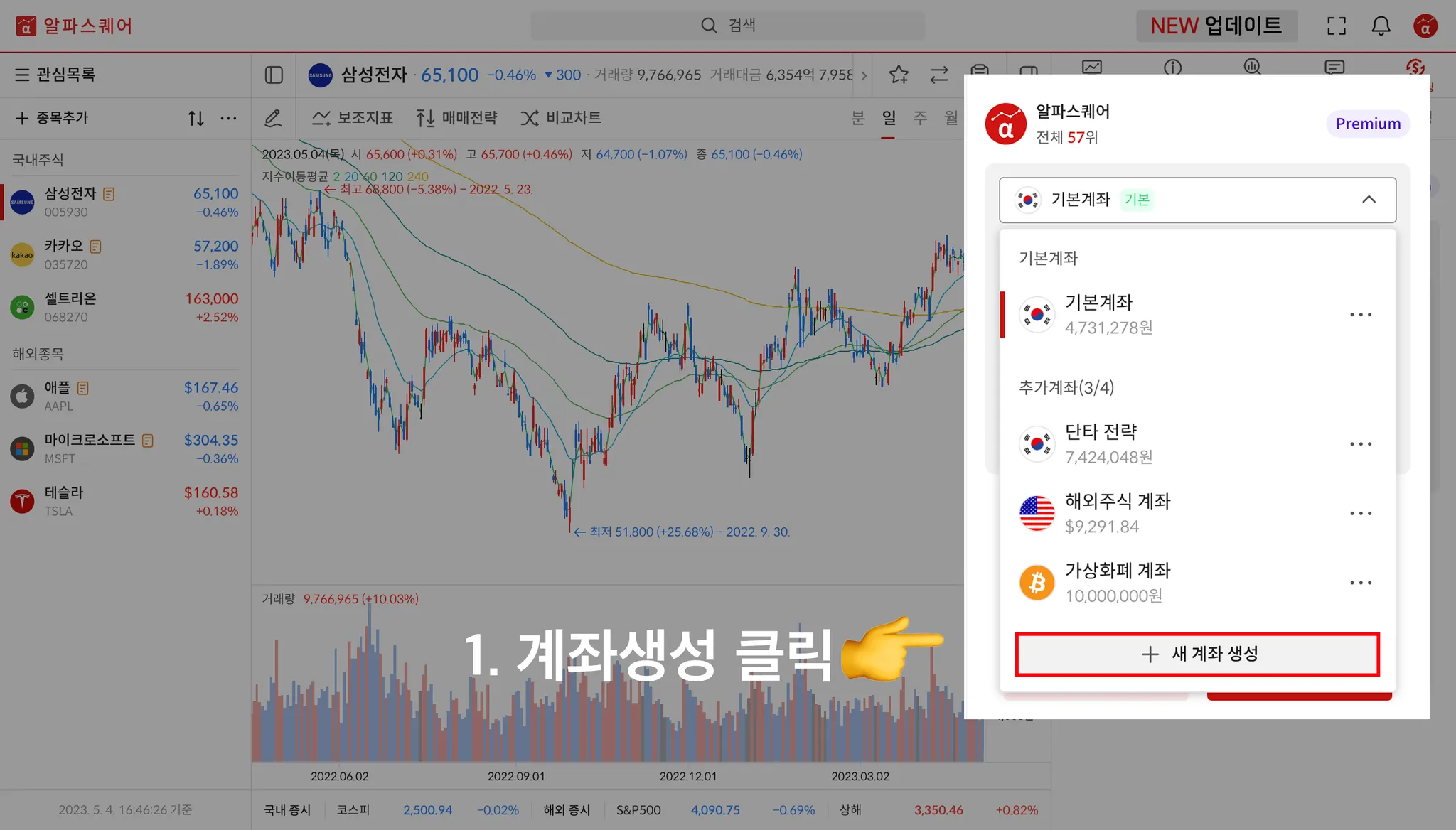Click the 새 계좌 생성 button

[1197, 654]
